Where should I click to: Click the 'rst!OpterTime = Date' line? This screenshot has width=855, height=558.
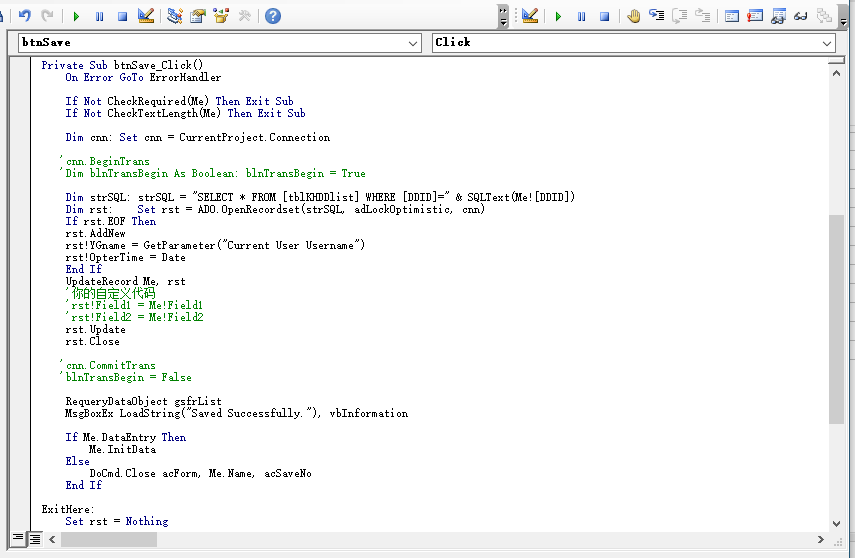point(125,257)
